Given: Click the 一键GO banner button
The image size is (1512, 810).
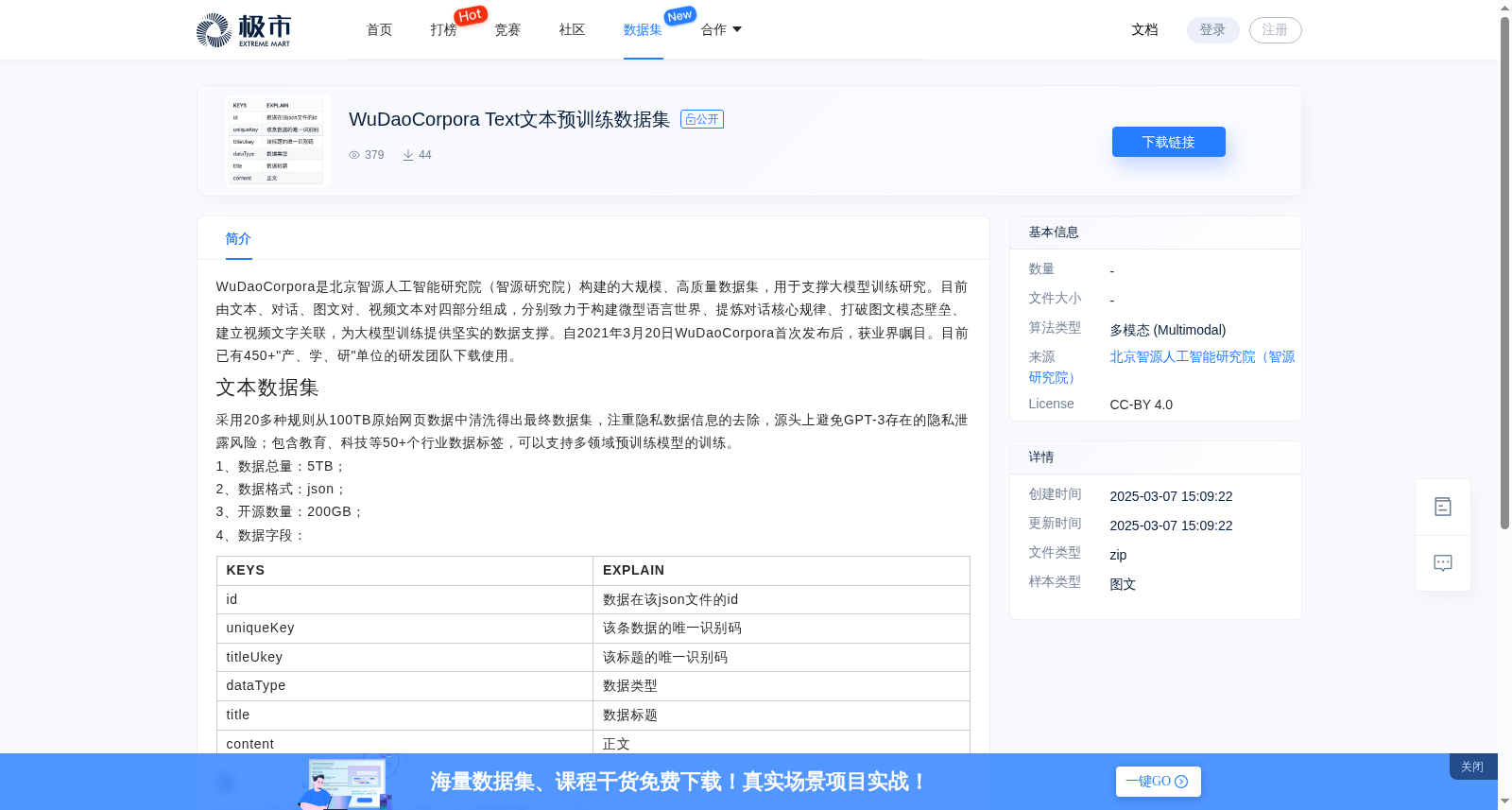Looking at the screenshot, I should 1159,782.
